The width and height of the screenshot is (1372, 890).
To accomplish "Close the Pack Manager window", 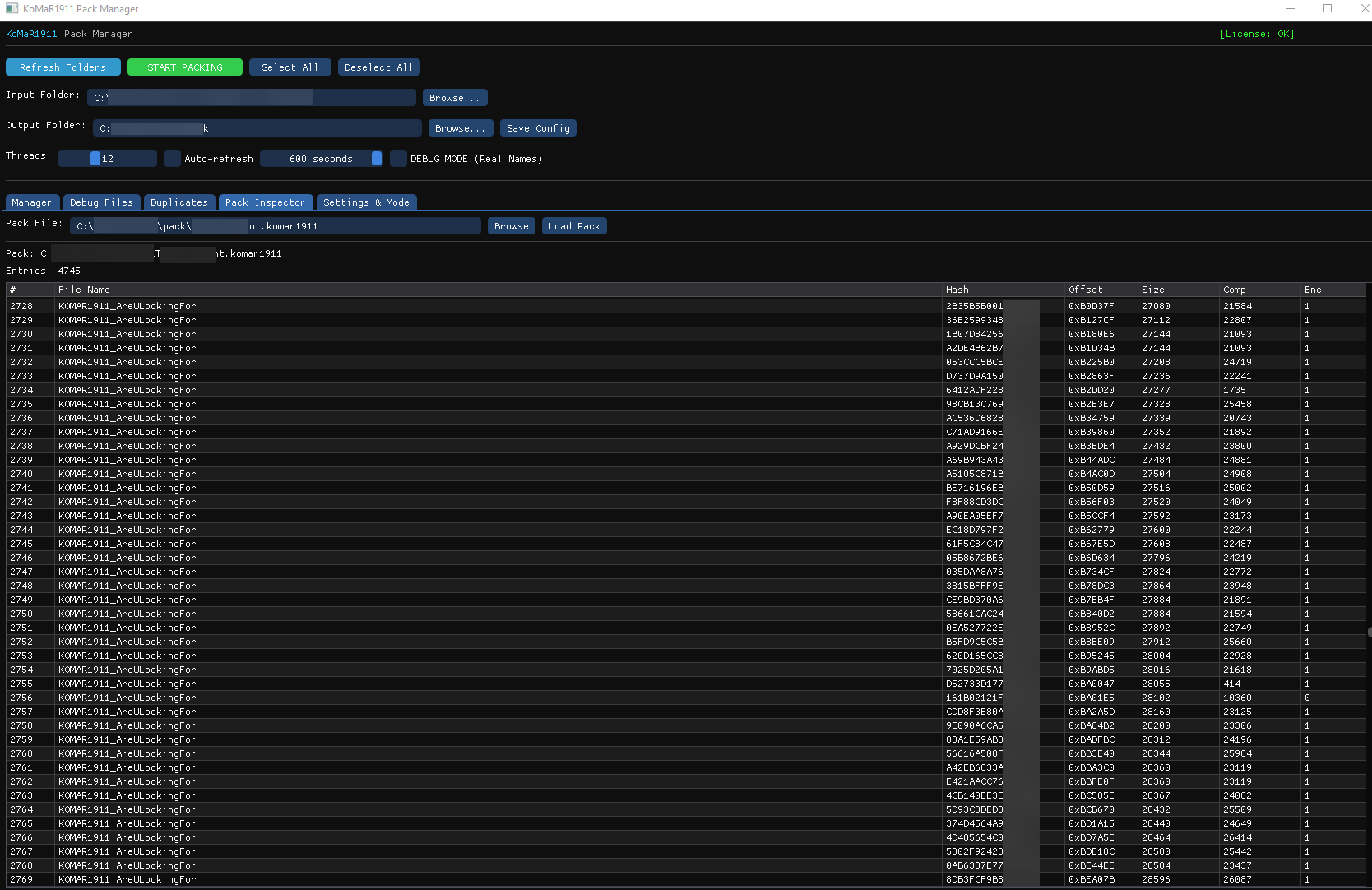I will [x=1365, y=9].
